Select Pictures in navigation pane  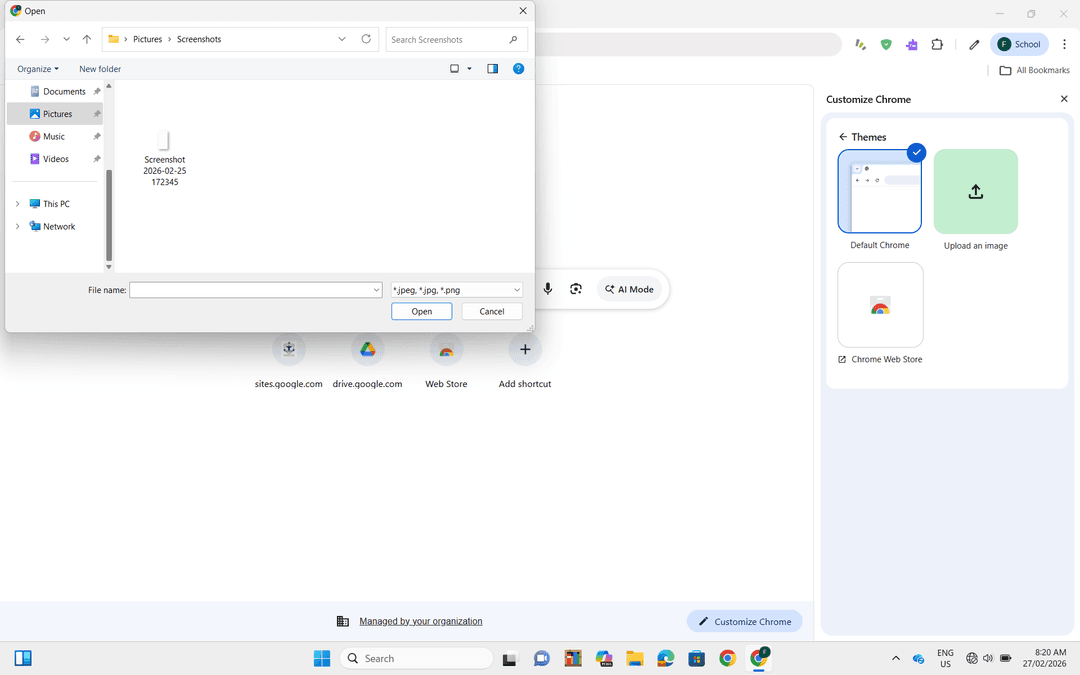[57, 114]
